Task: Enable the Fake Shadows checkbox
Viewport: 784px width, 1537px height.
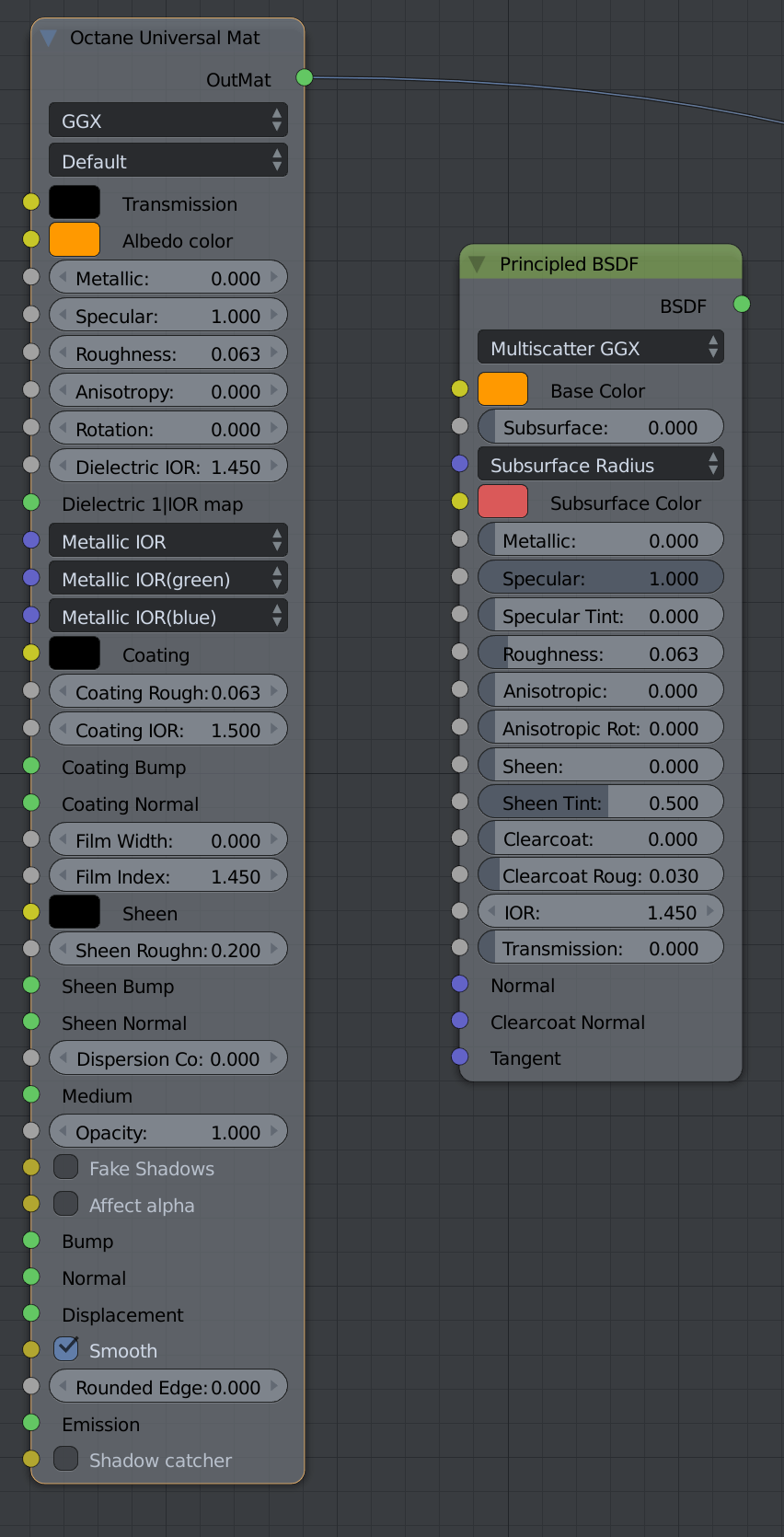Action: point(65,1167)
